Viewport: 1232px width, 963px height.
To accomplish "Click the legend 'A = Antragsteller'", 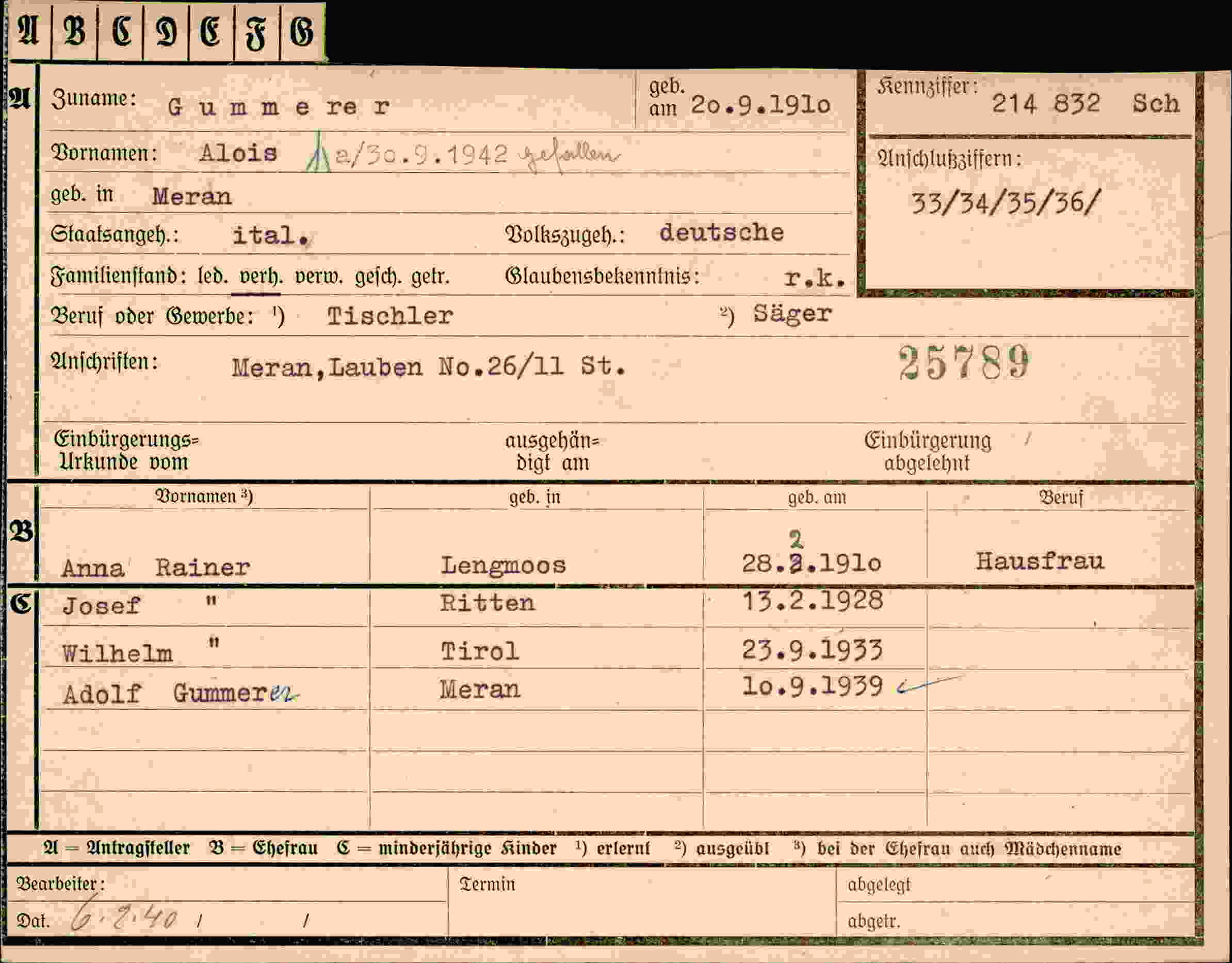I will click(116, 848).
